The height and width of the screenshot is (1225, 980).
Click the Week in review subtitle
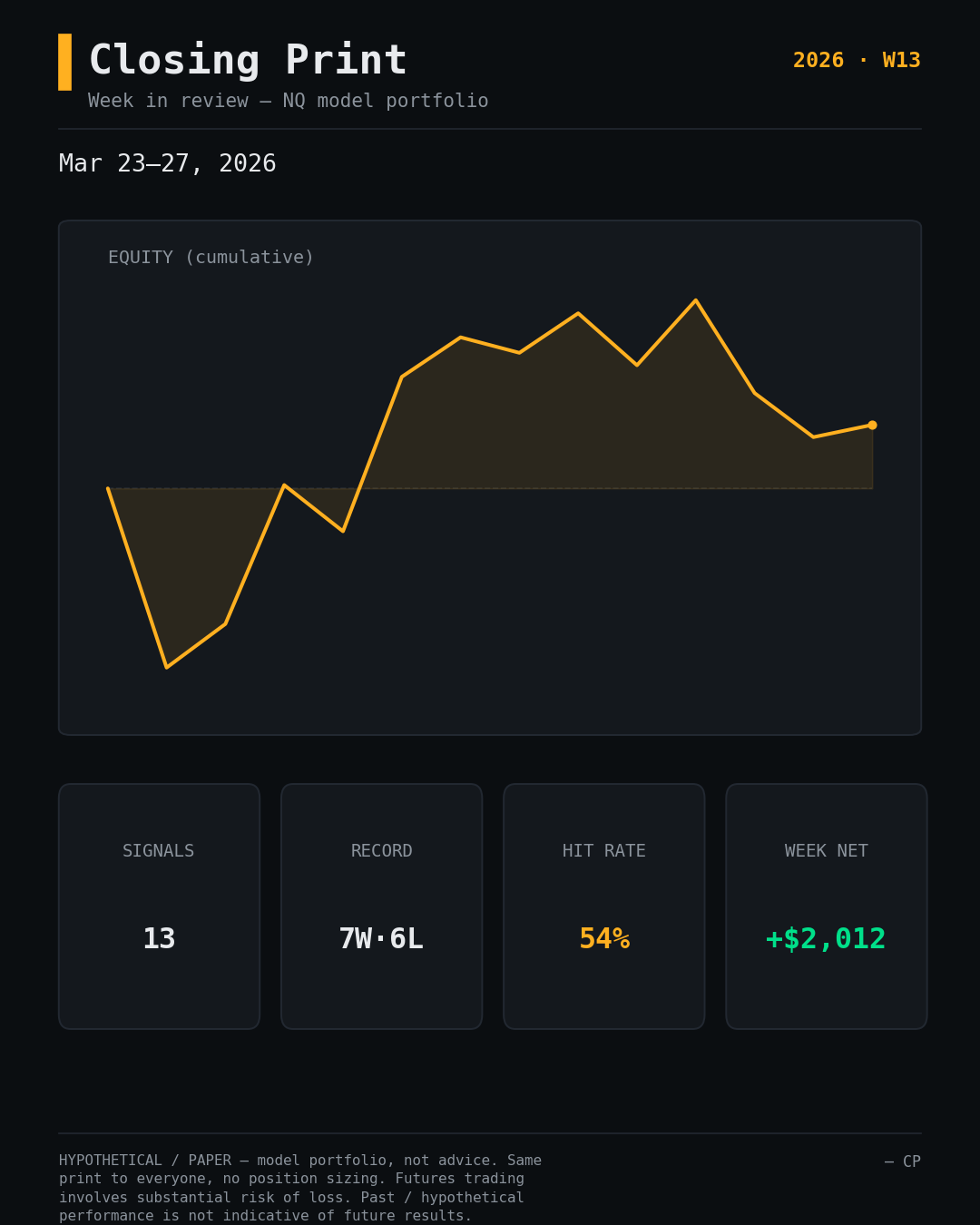tap(288, 101)
